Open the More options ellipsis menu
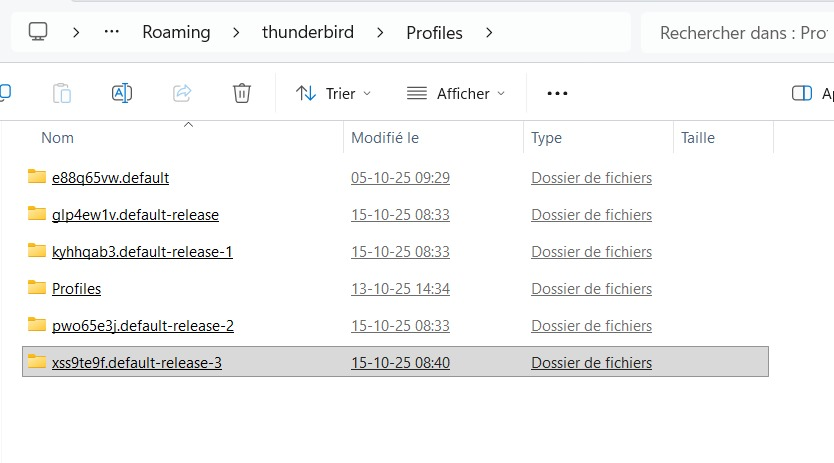The image size is (834, 463). [557, 93]
